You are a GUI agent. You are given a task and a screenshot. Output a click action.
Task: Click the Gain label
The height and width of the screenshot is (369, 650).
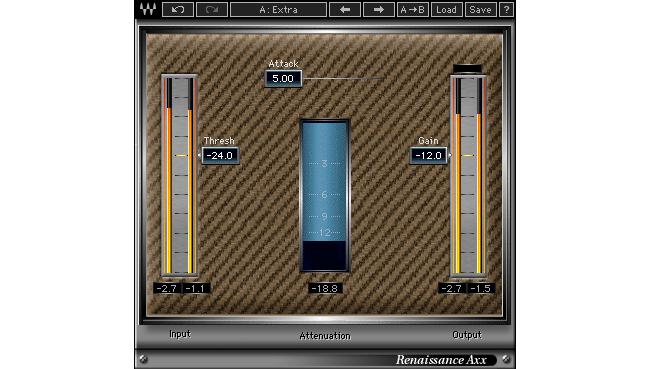(428, 141)
